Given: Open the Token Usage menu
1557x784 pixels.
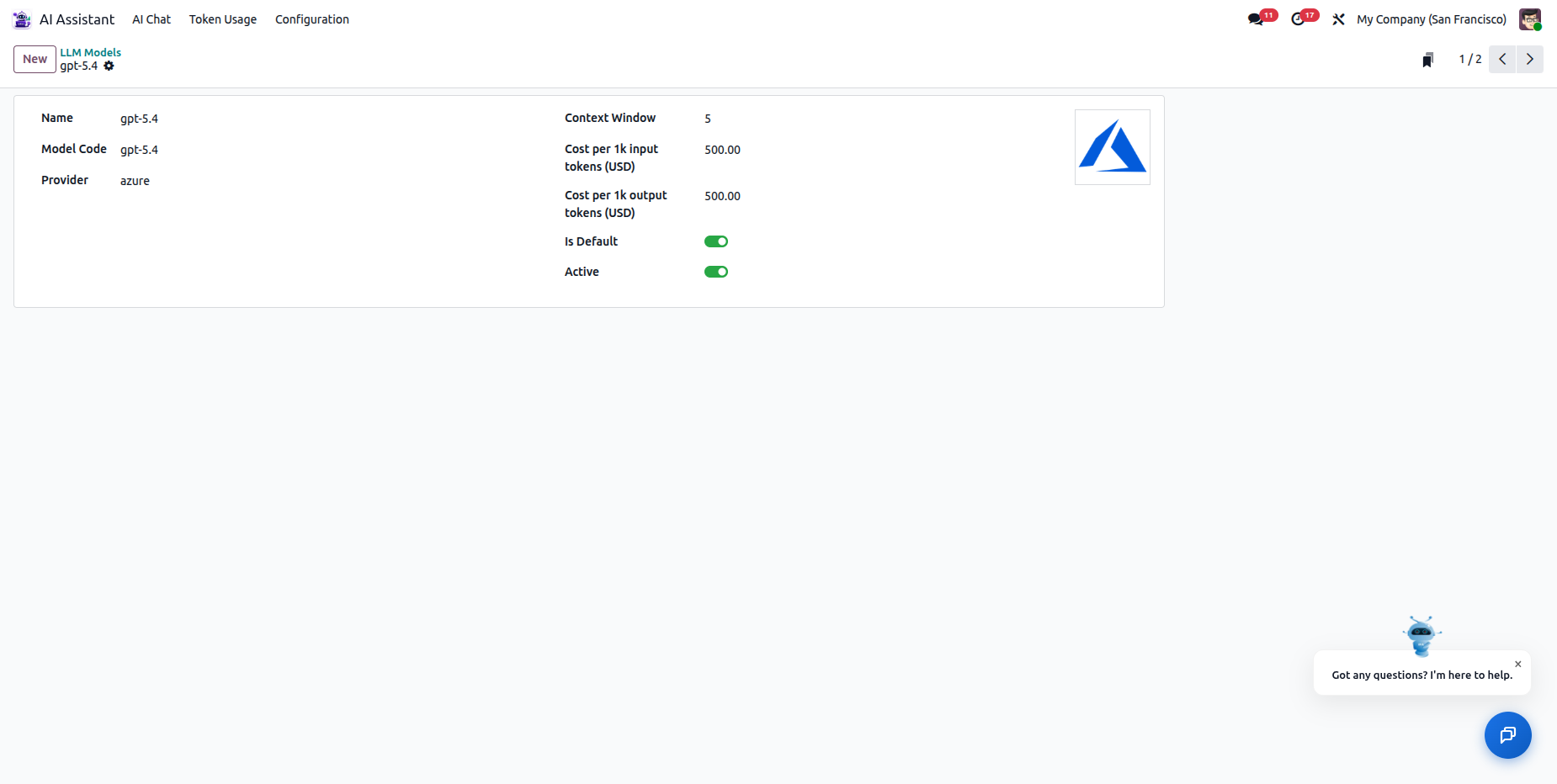Looking at the screenshot, I should click(x=223, y=19).
